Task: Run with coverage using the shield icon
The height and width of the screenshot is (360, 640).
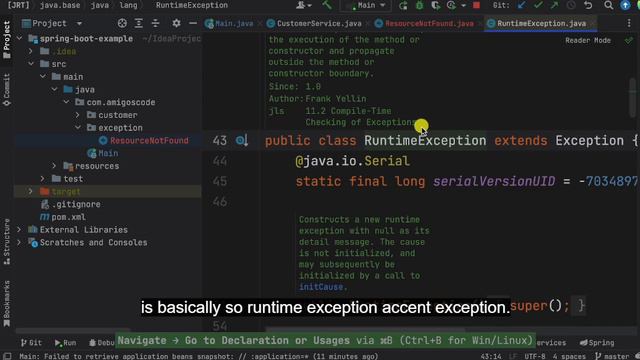Action: pos(436,5)
